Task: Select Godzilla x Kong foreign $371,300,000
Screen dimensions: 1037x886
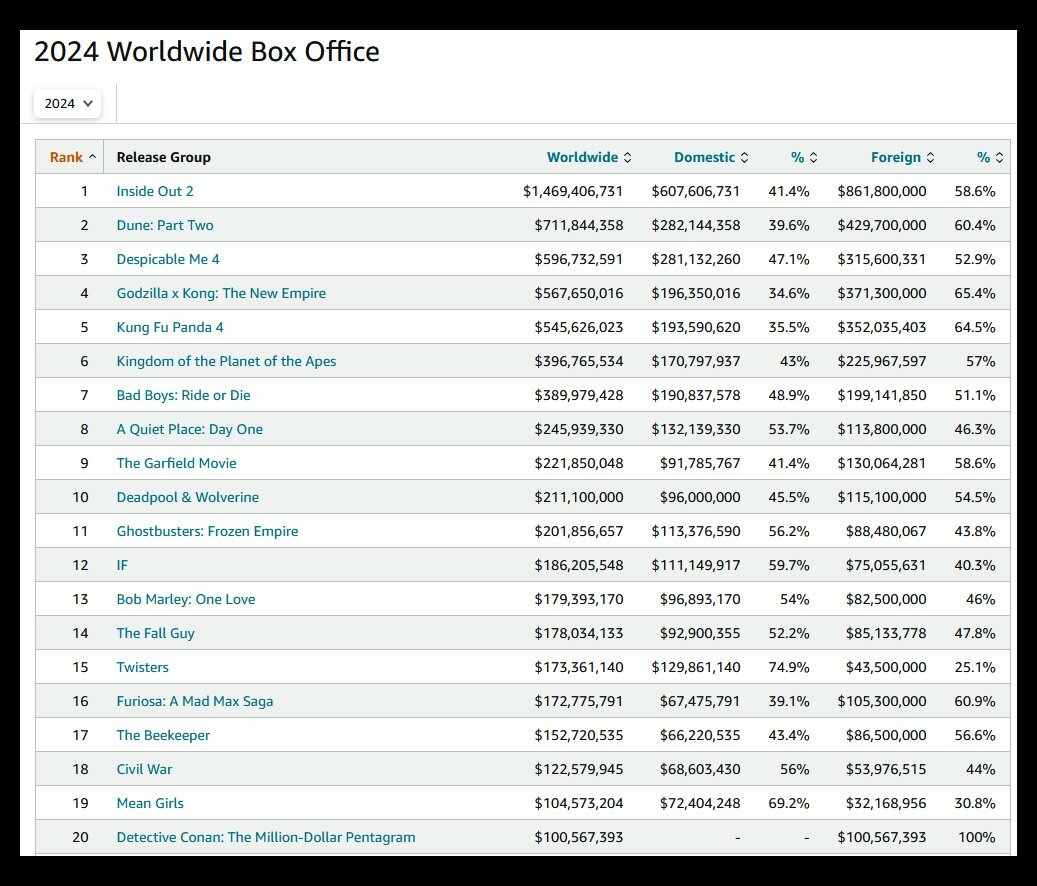Action: [882, 293]
